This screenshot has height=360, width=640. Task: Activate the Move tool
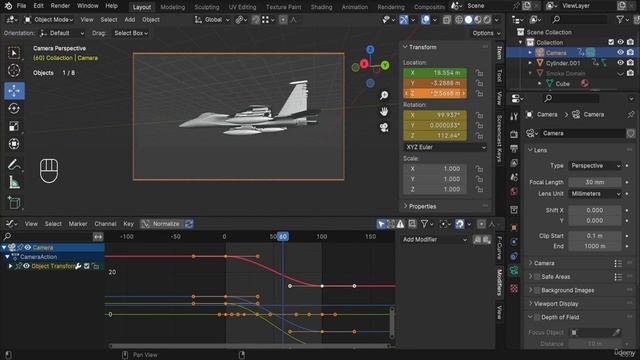pyautogui.click(x=14, y=91)
